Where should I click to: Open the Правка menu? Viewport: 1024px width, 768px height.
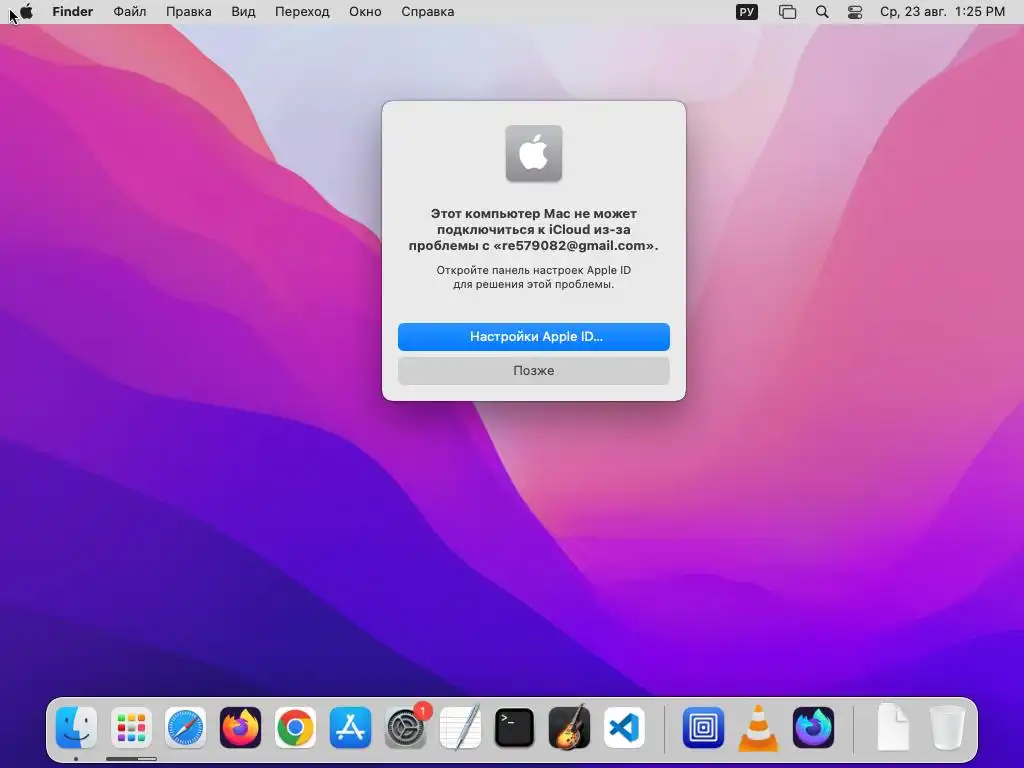coord(188,12)
